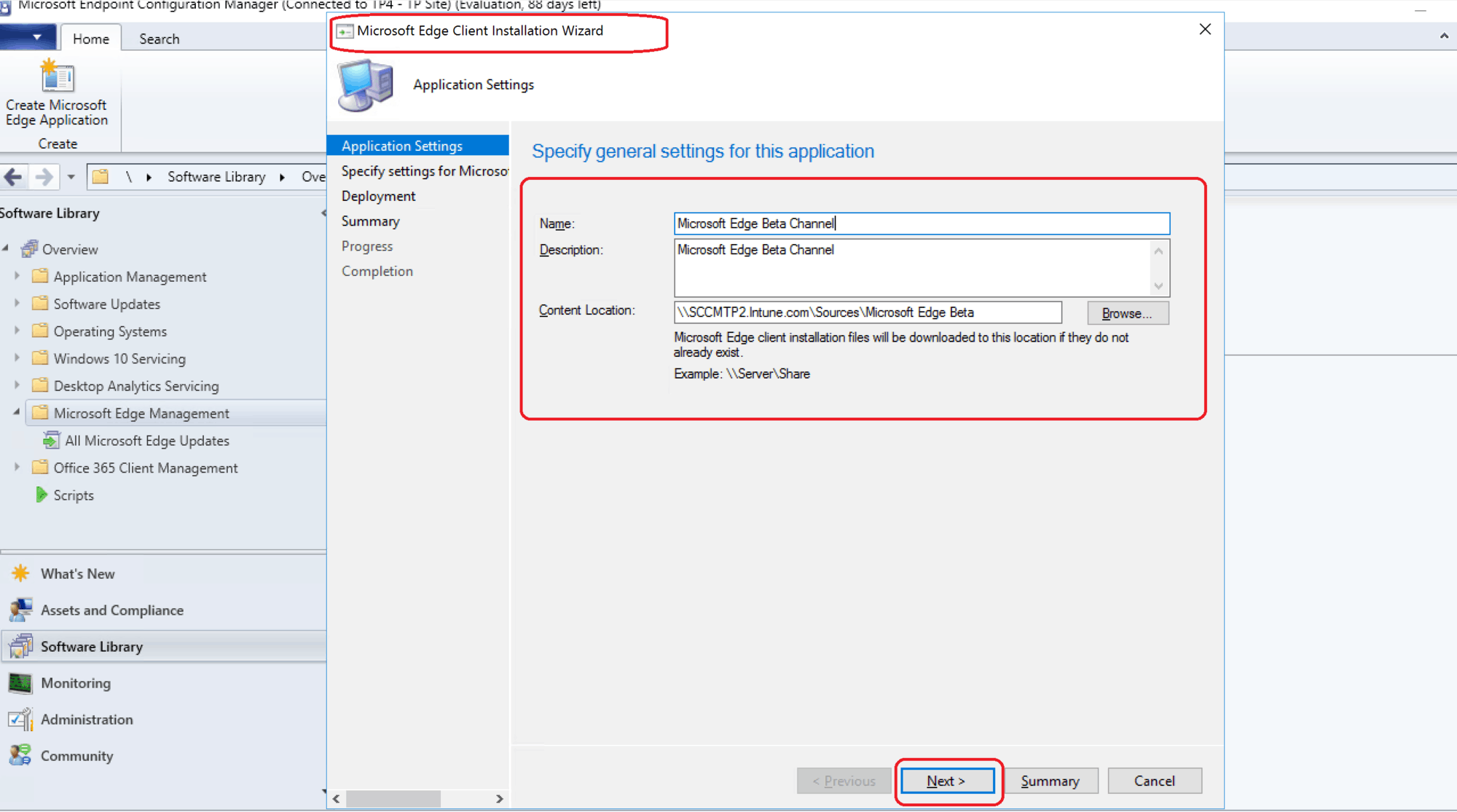Image resolution: width=1457 pixels, height=812 pixels.
Task: Click the Software Library workspace icon
Action: [x=20, y=646]
